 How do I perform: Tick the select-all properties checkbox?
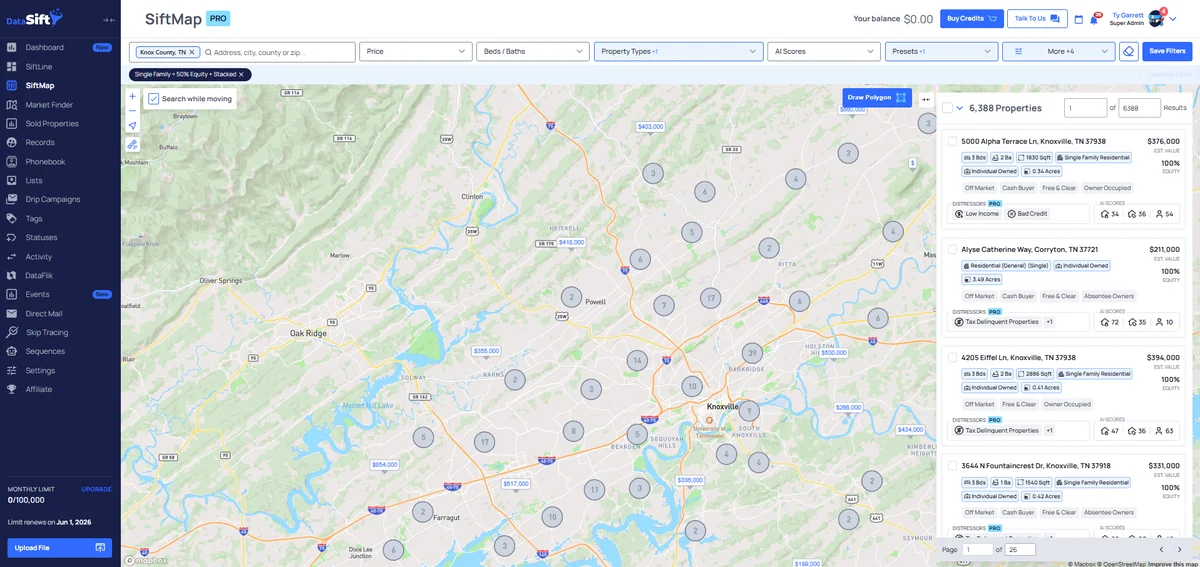click(x=947, y=108)
